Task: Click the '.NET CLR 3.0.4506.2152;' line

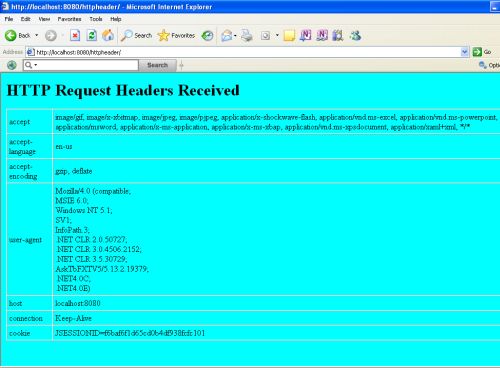Action: 99,249
